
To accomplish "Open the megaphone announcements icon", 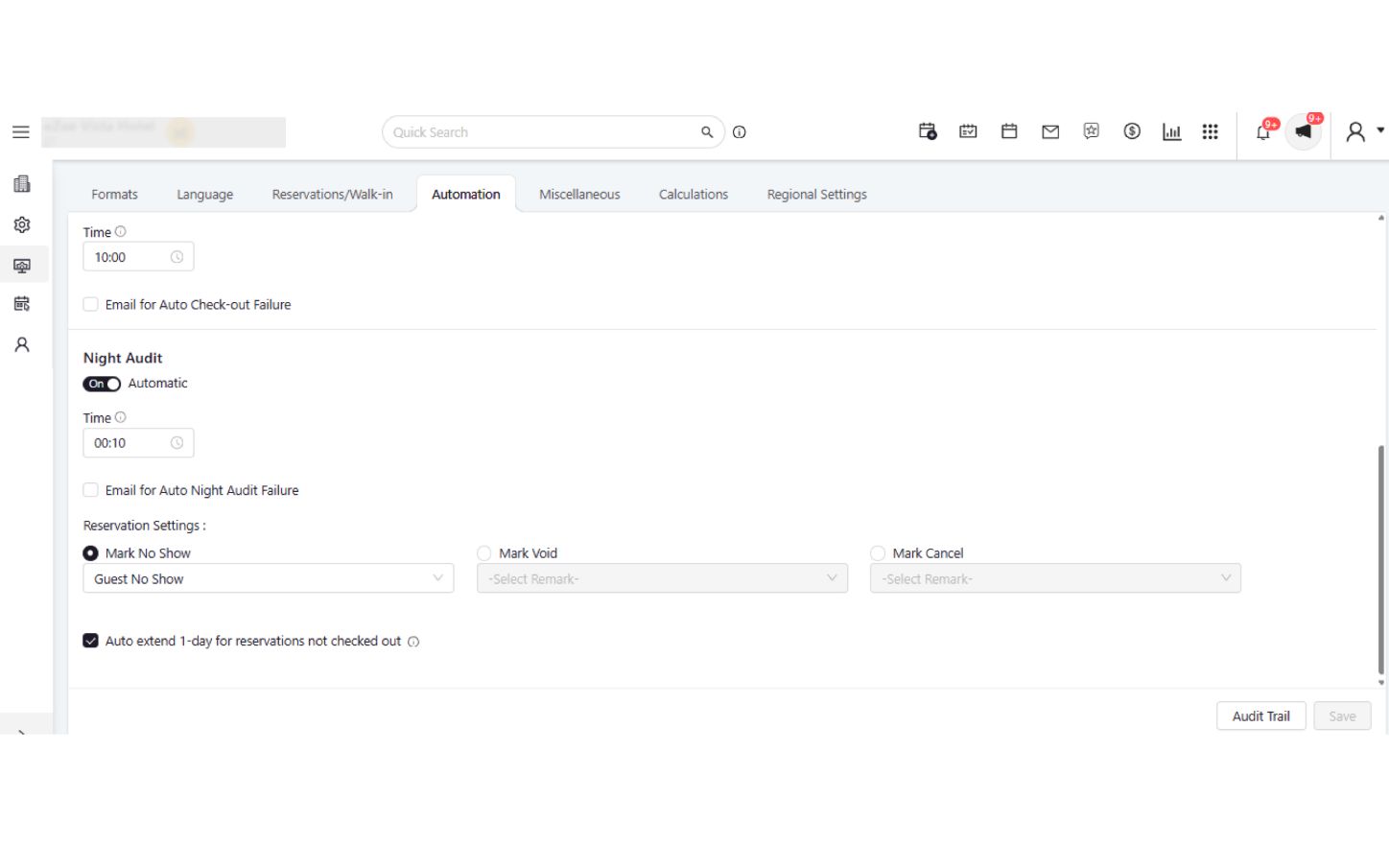I will tap(1304, 131).
